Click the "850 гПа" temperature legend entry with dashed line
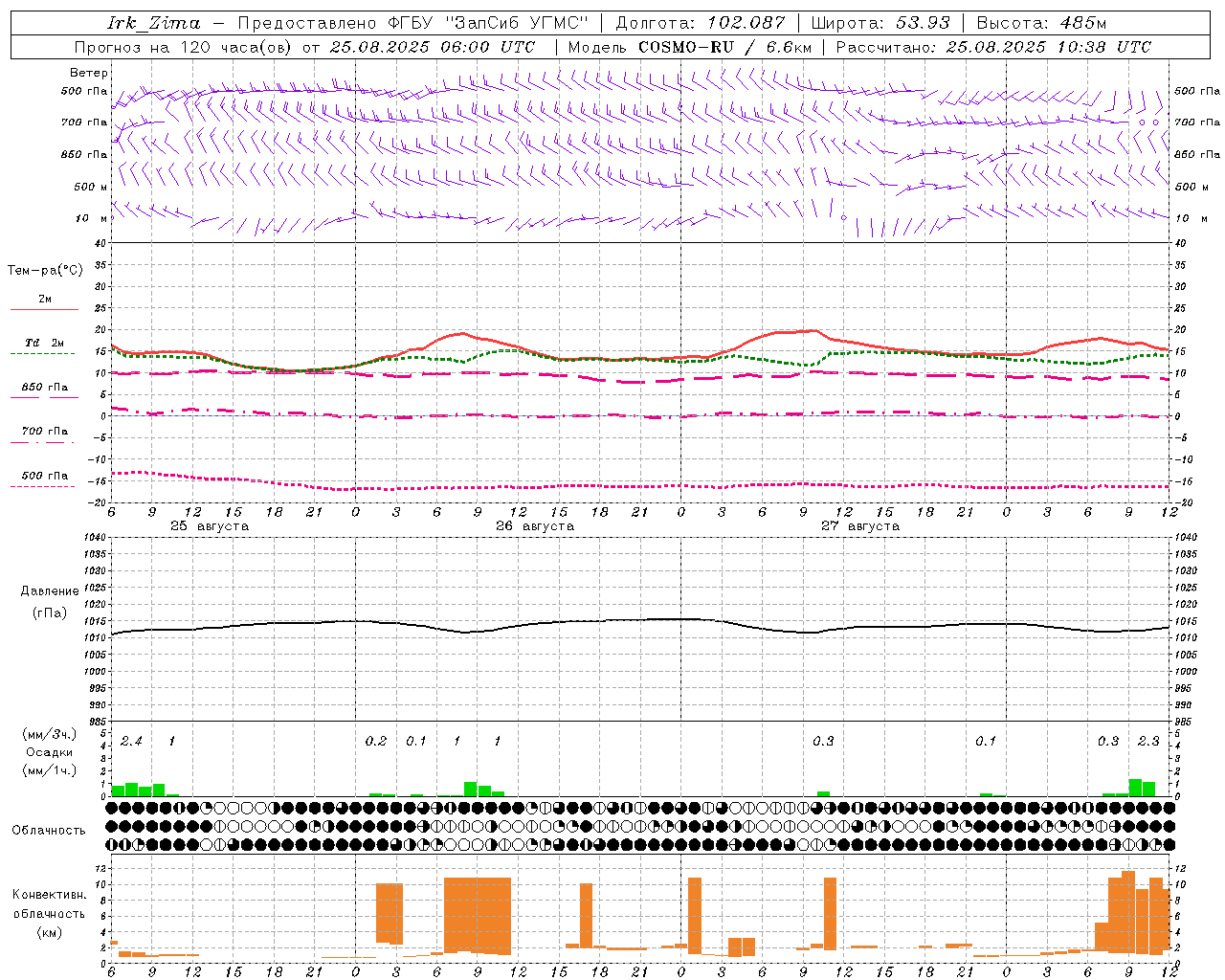1225x980 pixels. coord(45,388)
